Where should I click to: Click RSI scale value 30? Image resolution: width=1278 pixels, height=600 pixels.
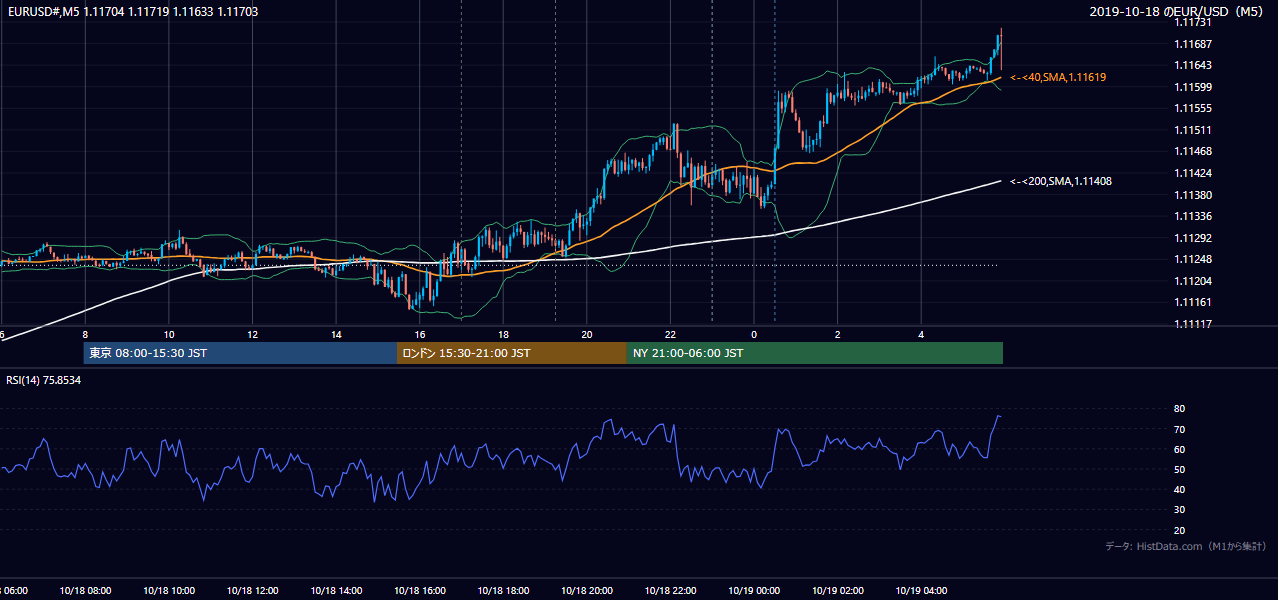tap(1180, 510)
